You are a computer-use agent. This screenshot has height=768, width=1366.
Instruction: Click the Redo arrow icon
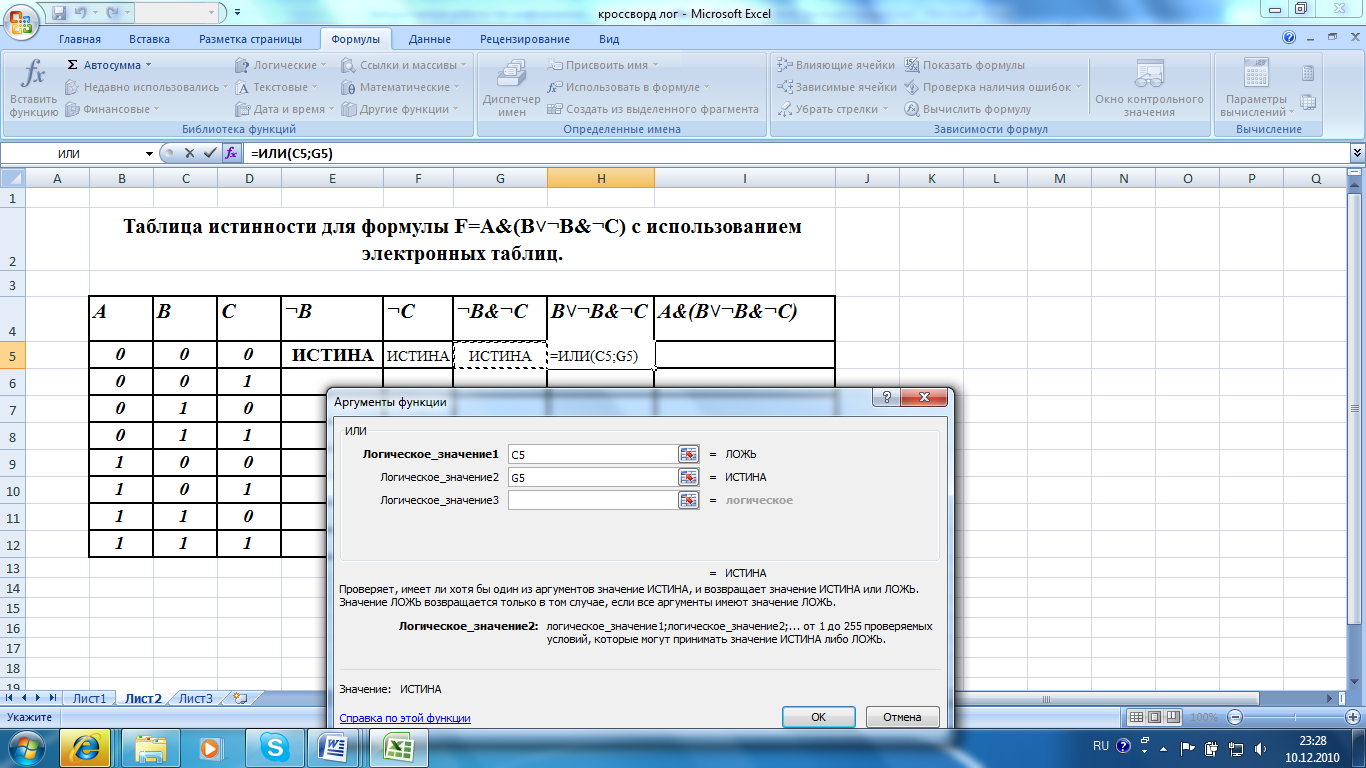point(113,13)
